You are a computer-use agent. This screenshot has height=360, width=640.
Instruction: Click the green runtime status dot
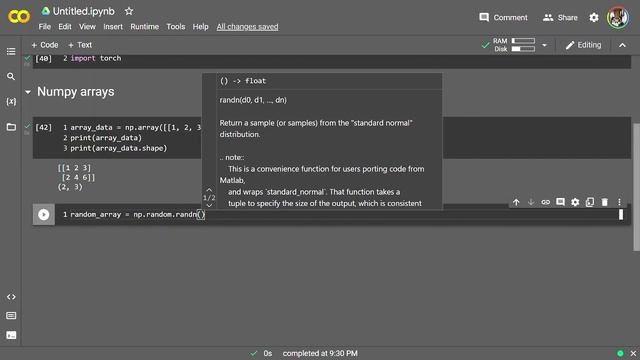click(x=620, y=353)
